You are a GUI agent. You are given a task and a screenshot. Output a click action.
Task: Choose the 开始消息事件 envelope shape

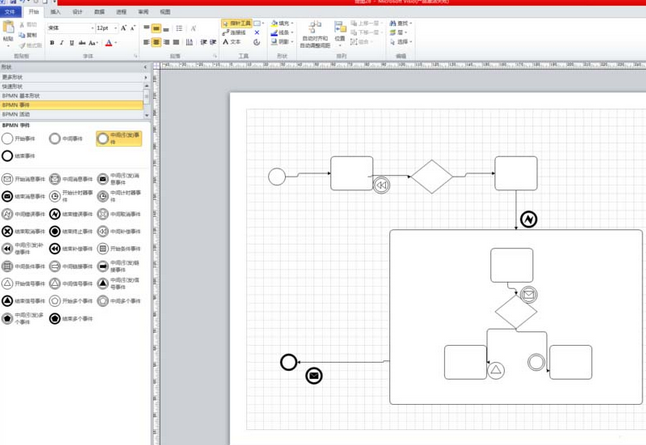pyautogui.click(x=8, y=180)
